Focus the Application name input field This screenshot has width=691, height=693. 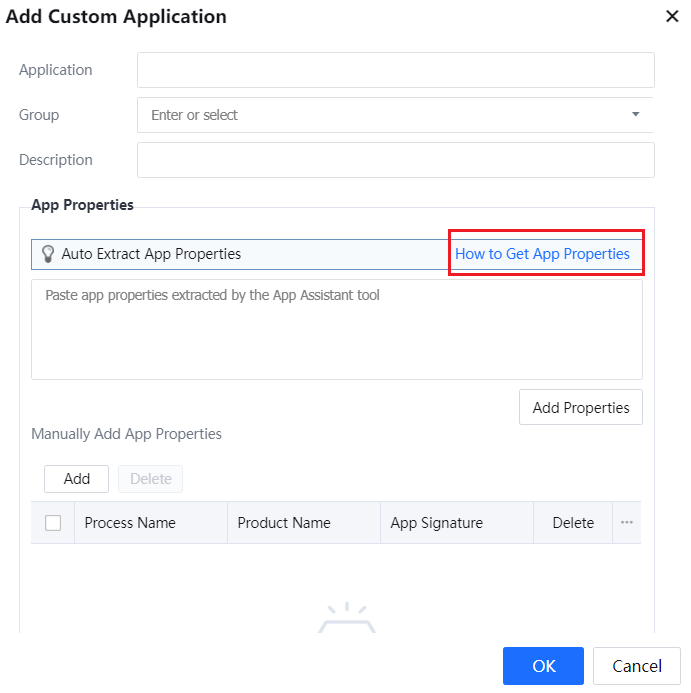[395, 70]
